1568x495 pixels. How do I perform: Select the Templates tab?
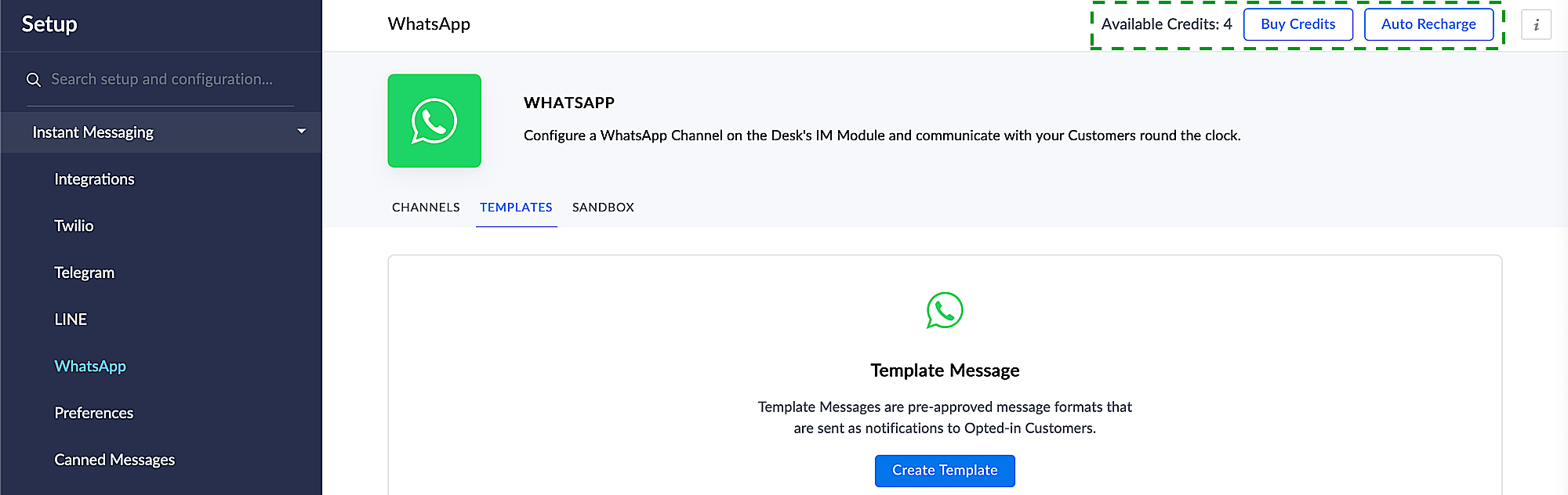(516, 208)
